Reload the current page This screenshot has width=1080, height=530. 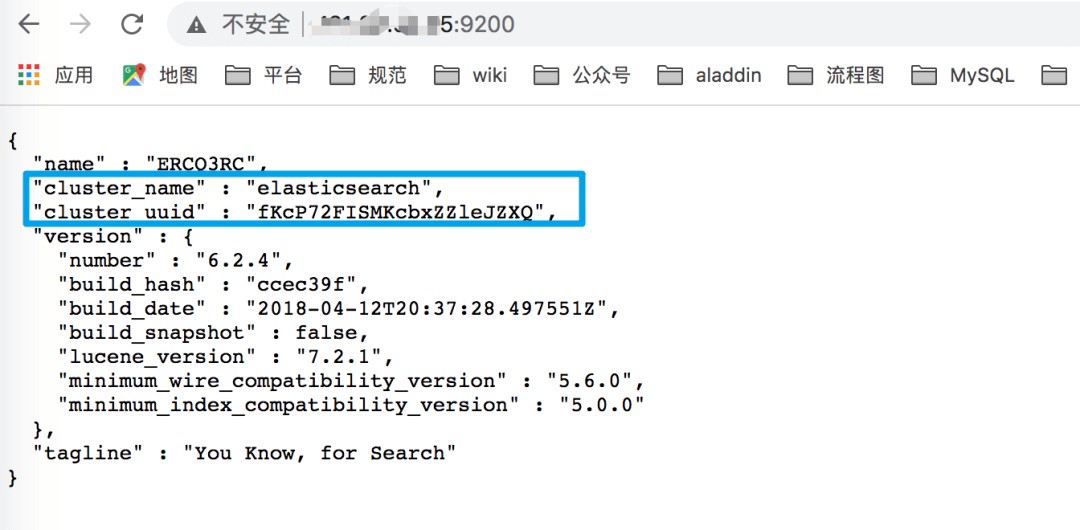131,24
